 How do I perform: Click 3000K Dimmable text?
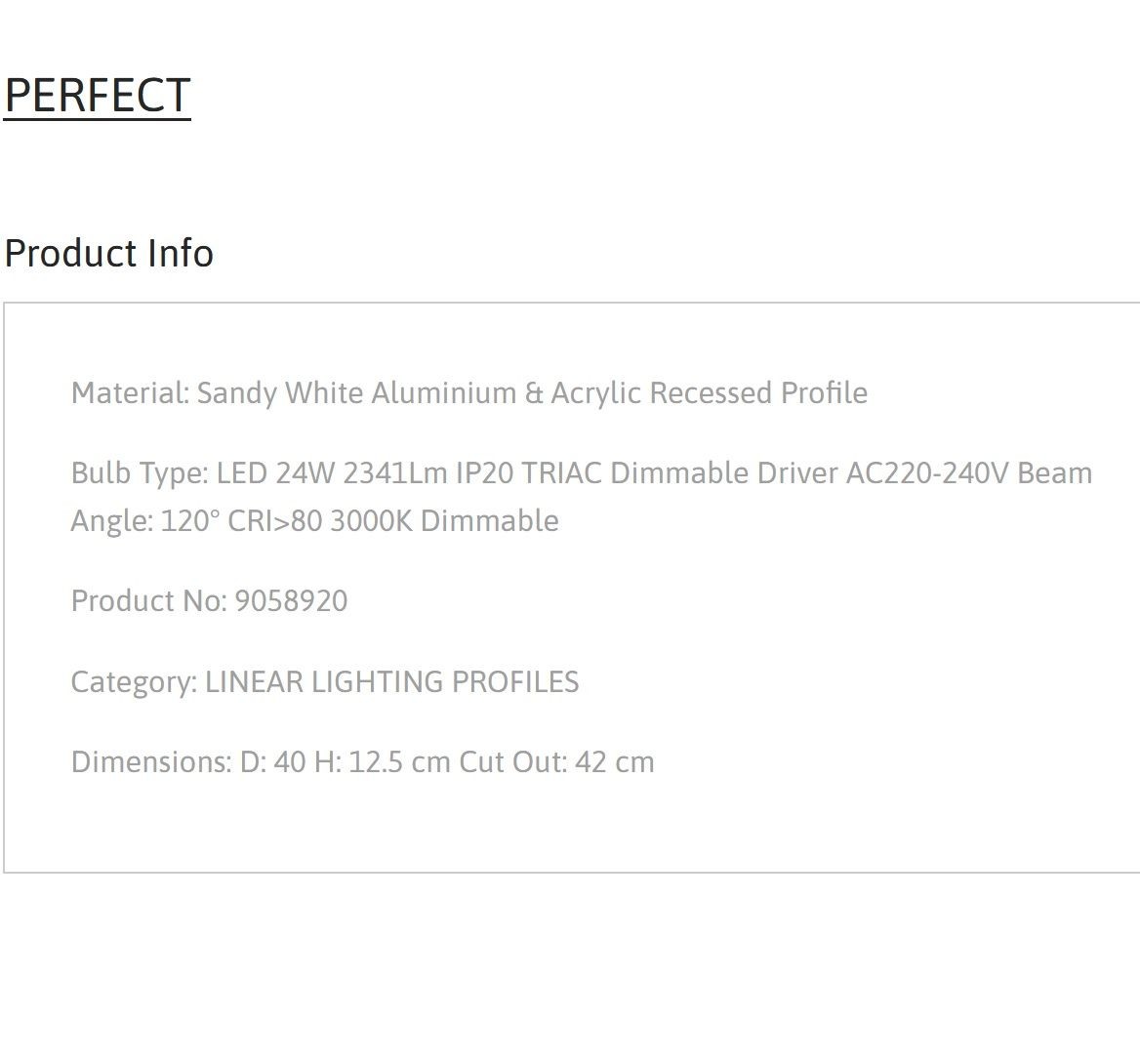[444, 521]
